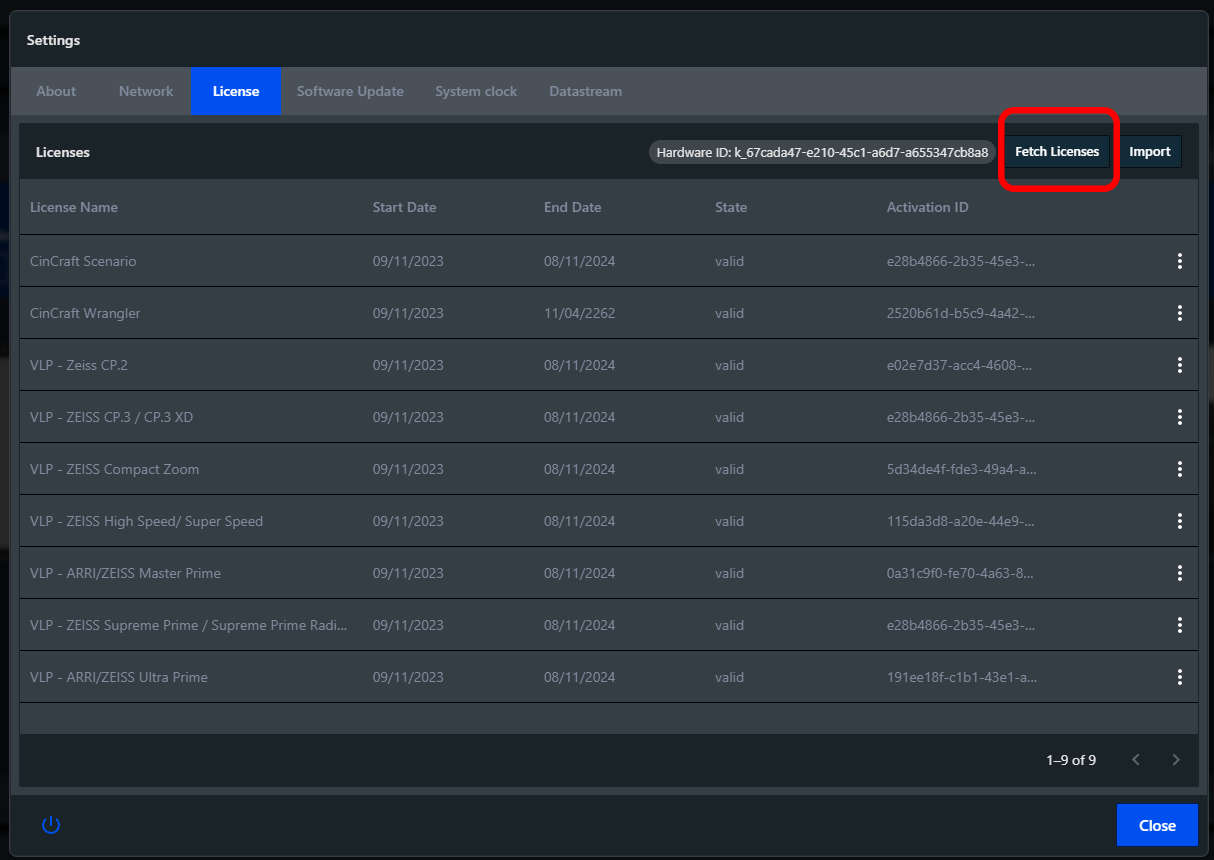Switch to the Network tab
1214x860 pixels.
146,91
